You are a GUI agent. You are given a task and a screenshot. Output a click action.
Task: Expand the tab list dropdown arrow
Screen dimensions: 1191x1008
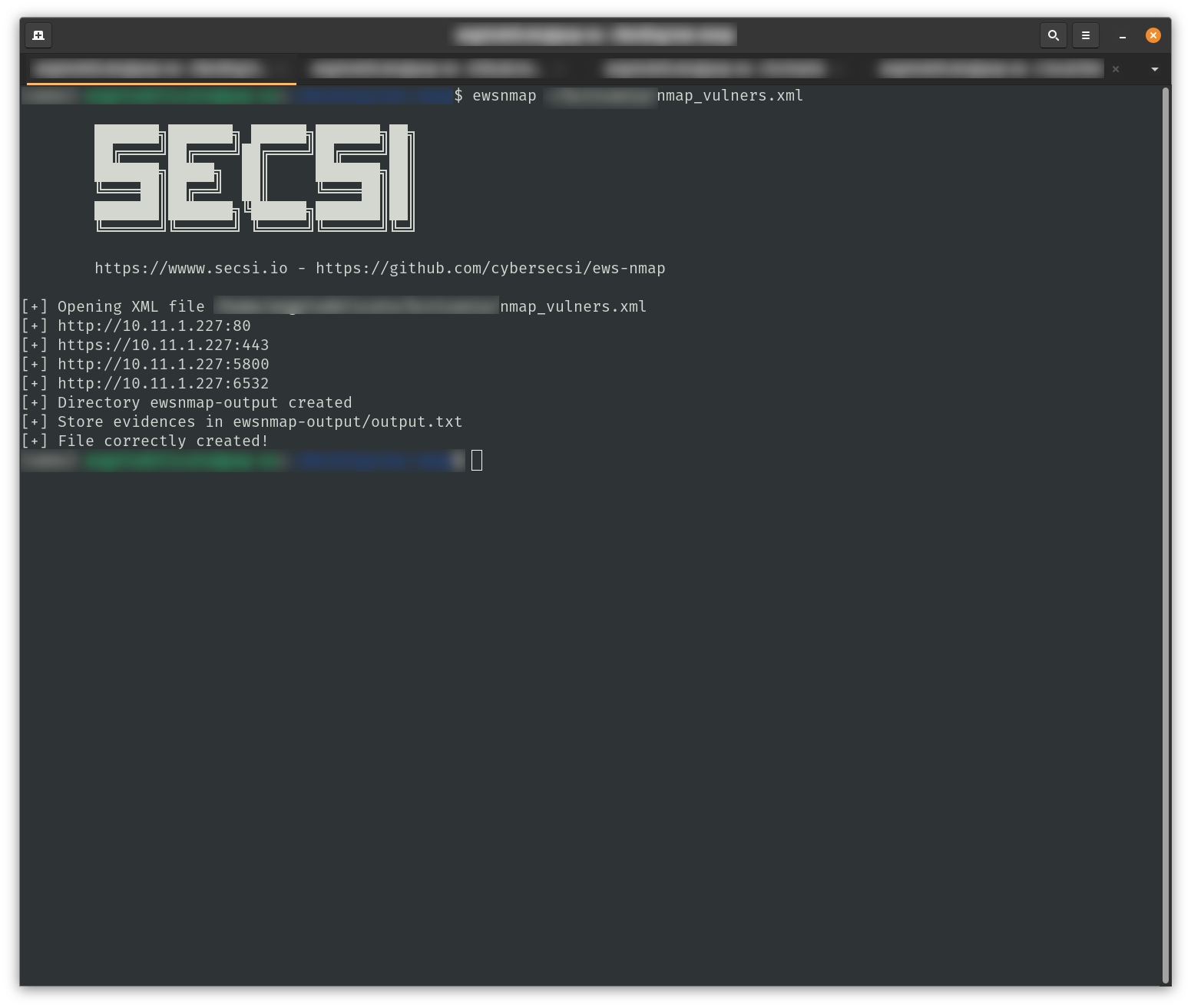tap(1155, 69)
